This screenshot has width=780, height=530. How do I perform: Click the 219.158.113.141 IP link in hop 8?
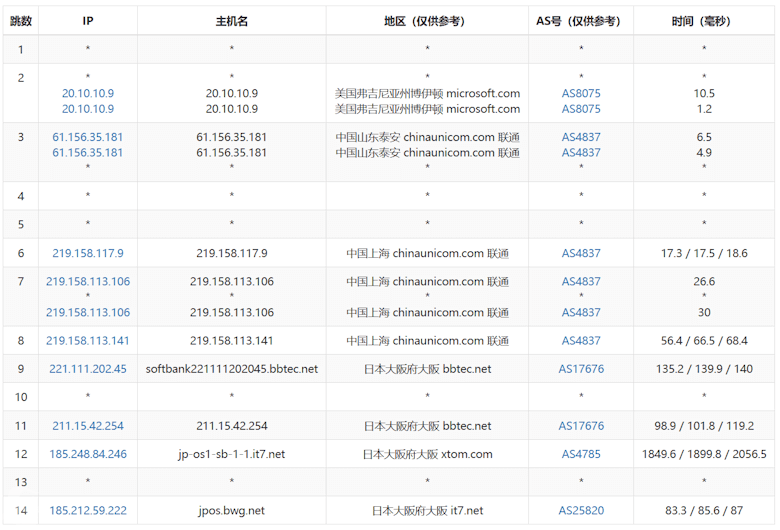click(x=88, y=341)
